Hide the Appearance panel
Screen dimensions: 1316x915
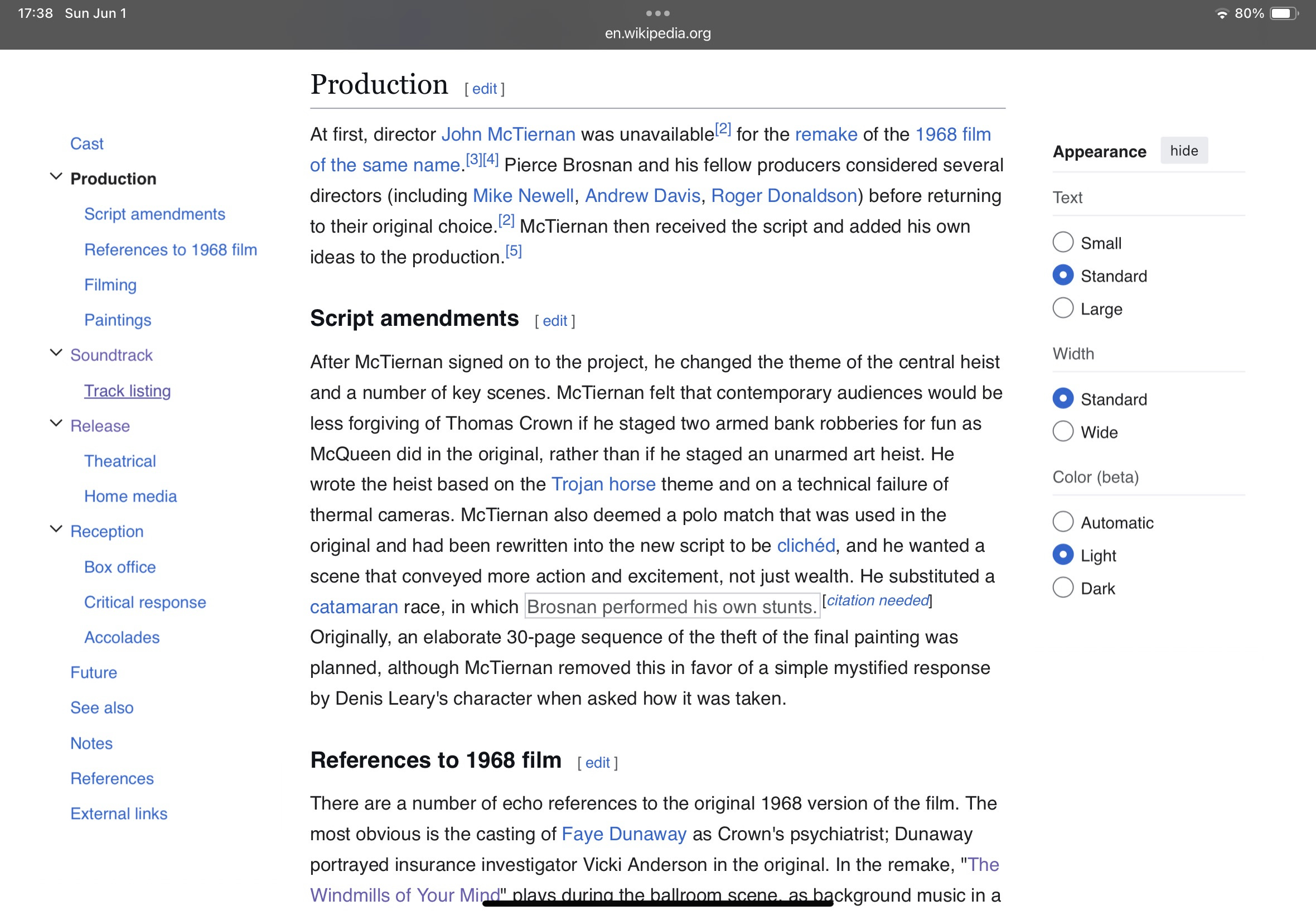1184,151
